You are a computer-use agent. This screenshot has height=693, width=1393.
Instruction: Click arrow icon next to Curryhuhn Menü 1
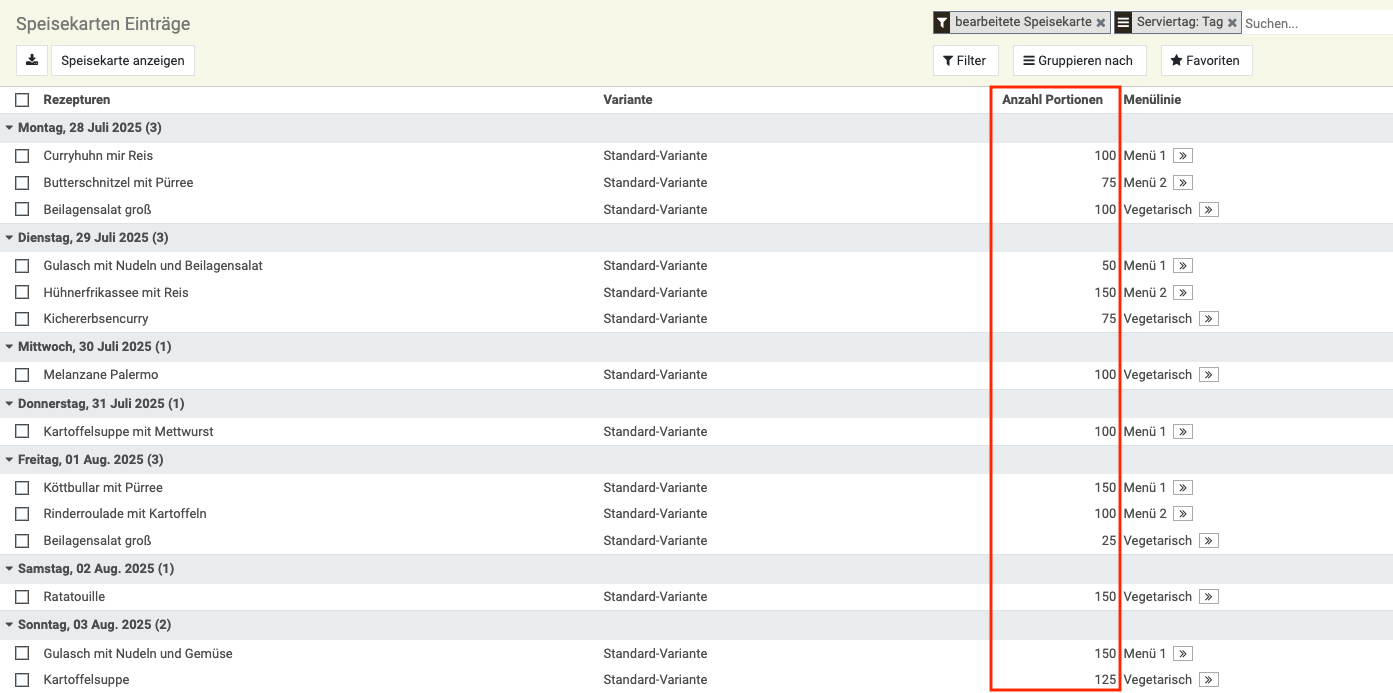point(1183,156)
